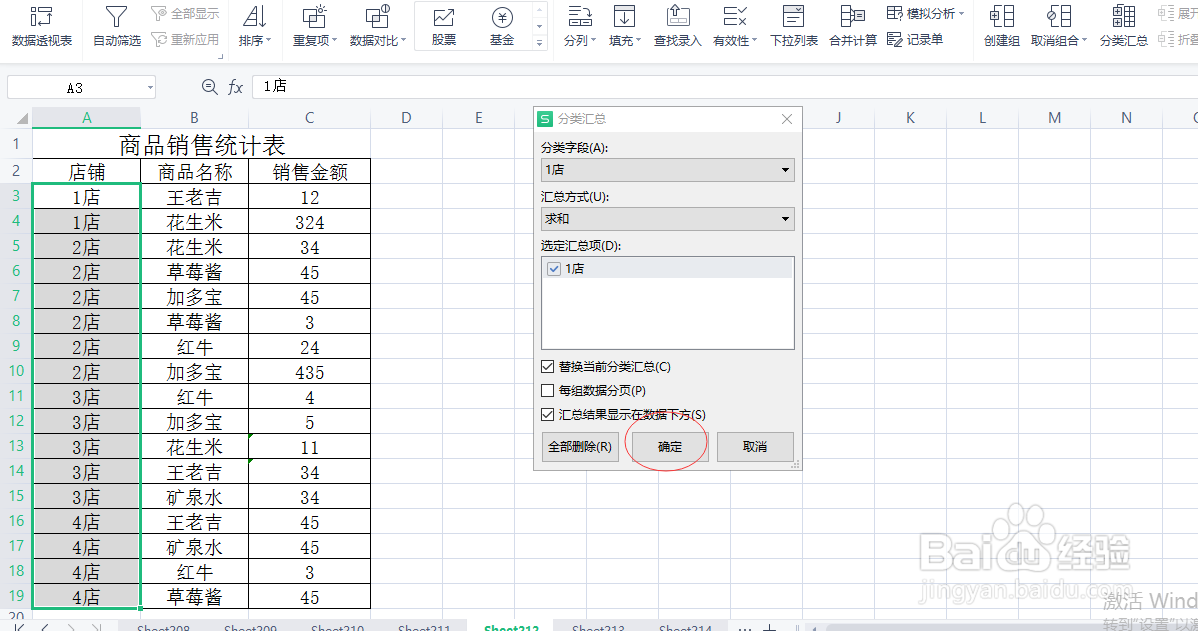The height and width of the screenshot is (631, 1198).
Task: Switch to Sheet209 tab
Action: (x=251, y=627)
